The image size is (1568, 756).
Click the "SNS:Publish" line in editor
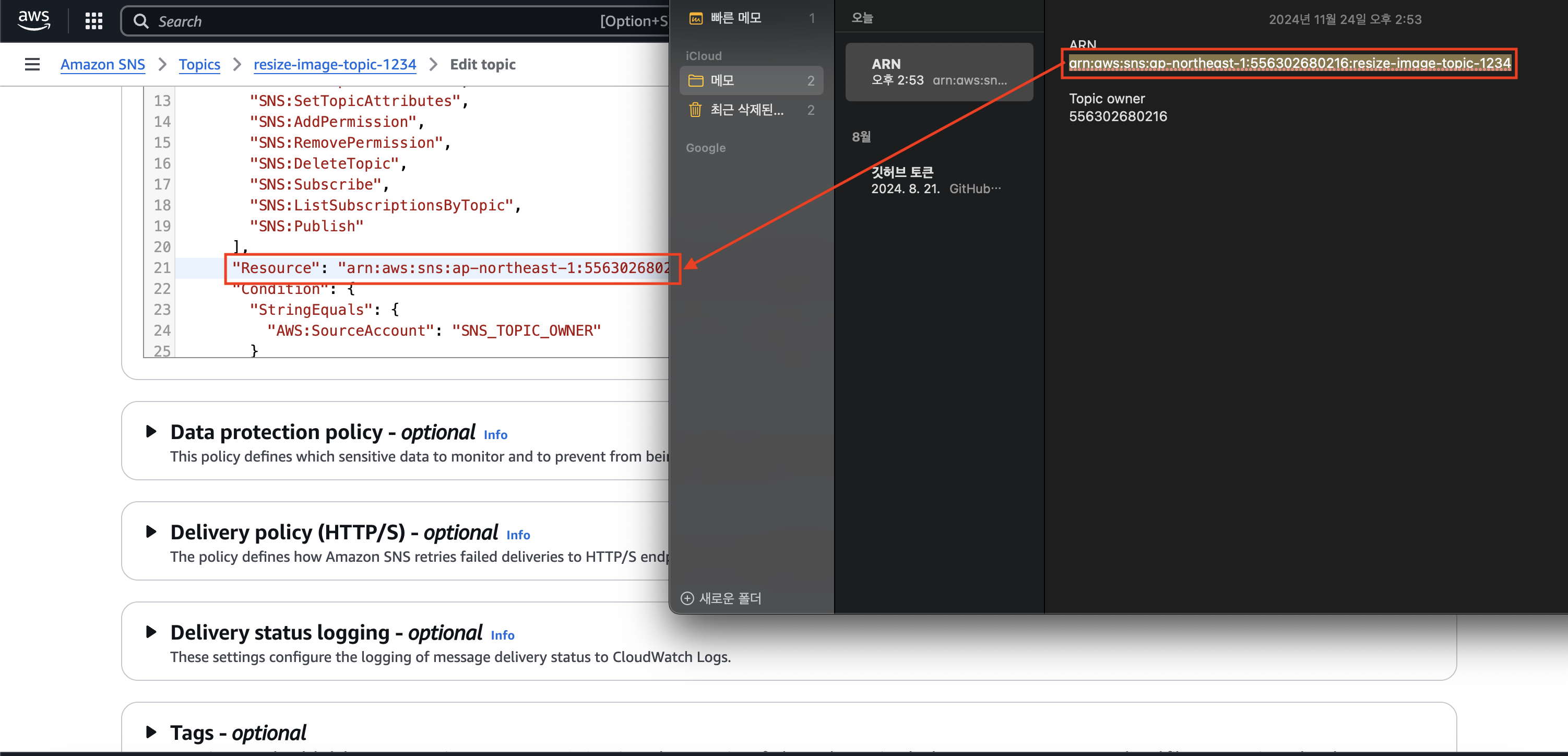pyautogui.click(x=307, y=227)
